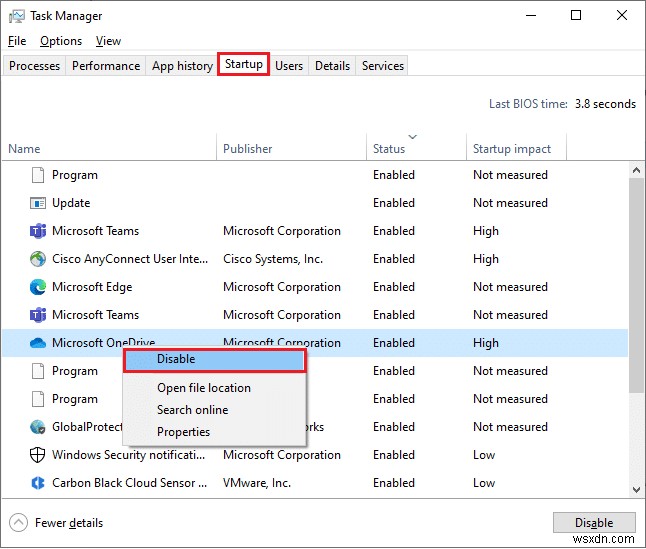Sort by the Status column header
646x549 pixels.
[389, 149]
